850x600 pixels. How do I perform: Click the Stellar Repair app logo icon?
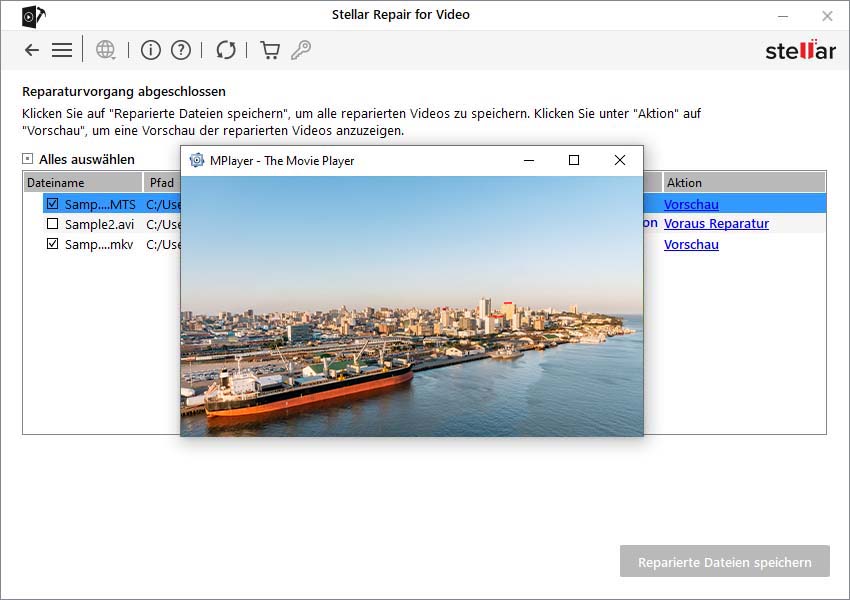click(x=33, y=16)
